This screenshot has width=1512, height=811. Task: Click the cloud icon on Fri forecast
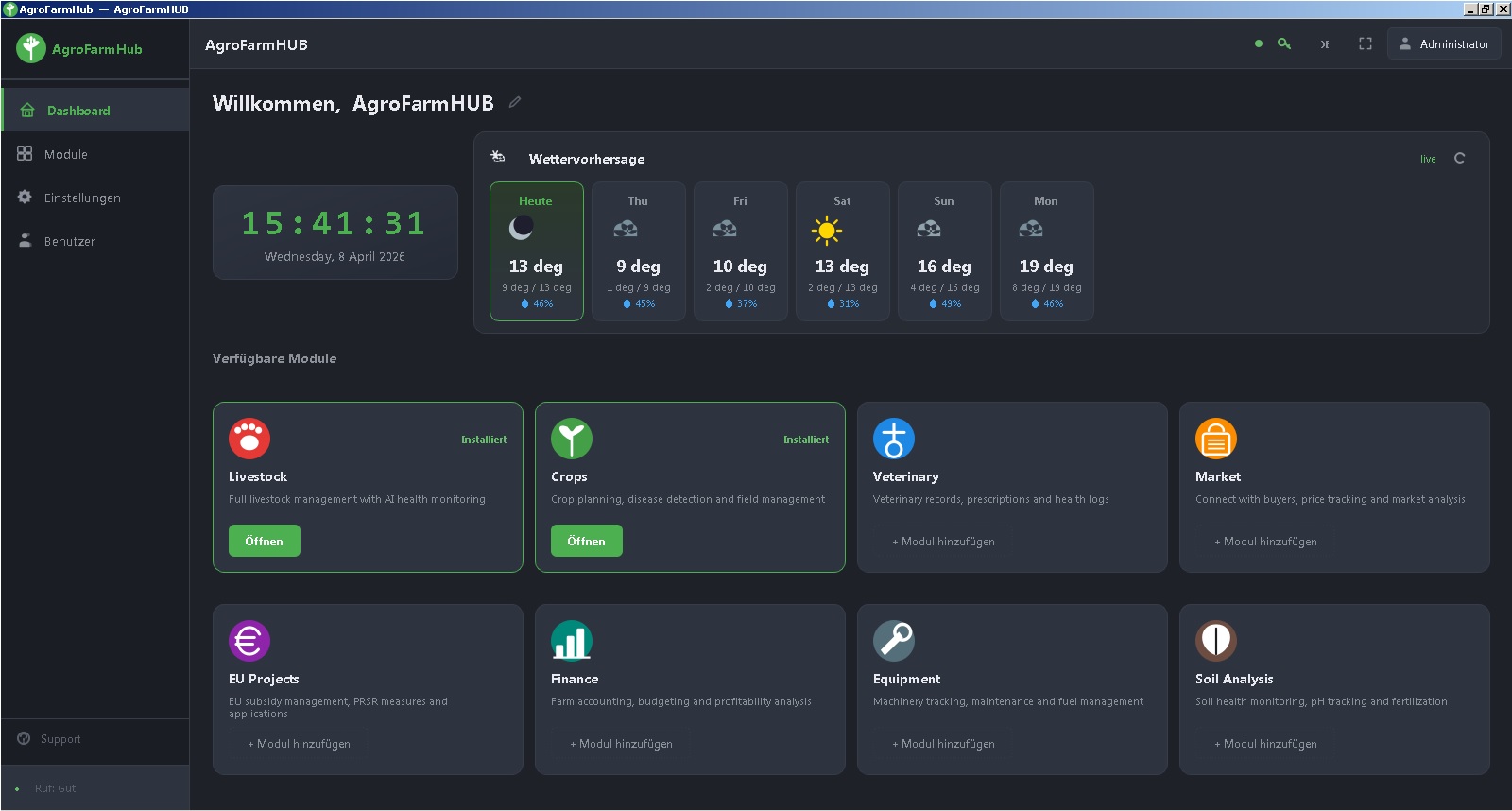(725, 229)
